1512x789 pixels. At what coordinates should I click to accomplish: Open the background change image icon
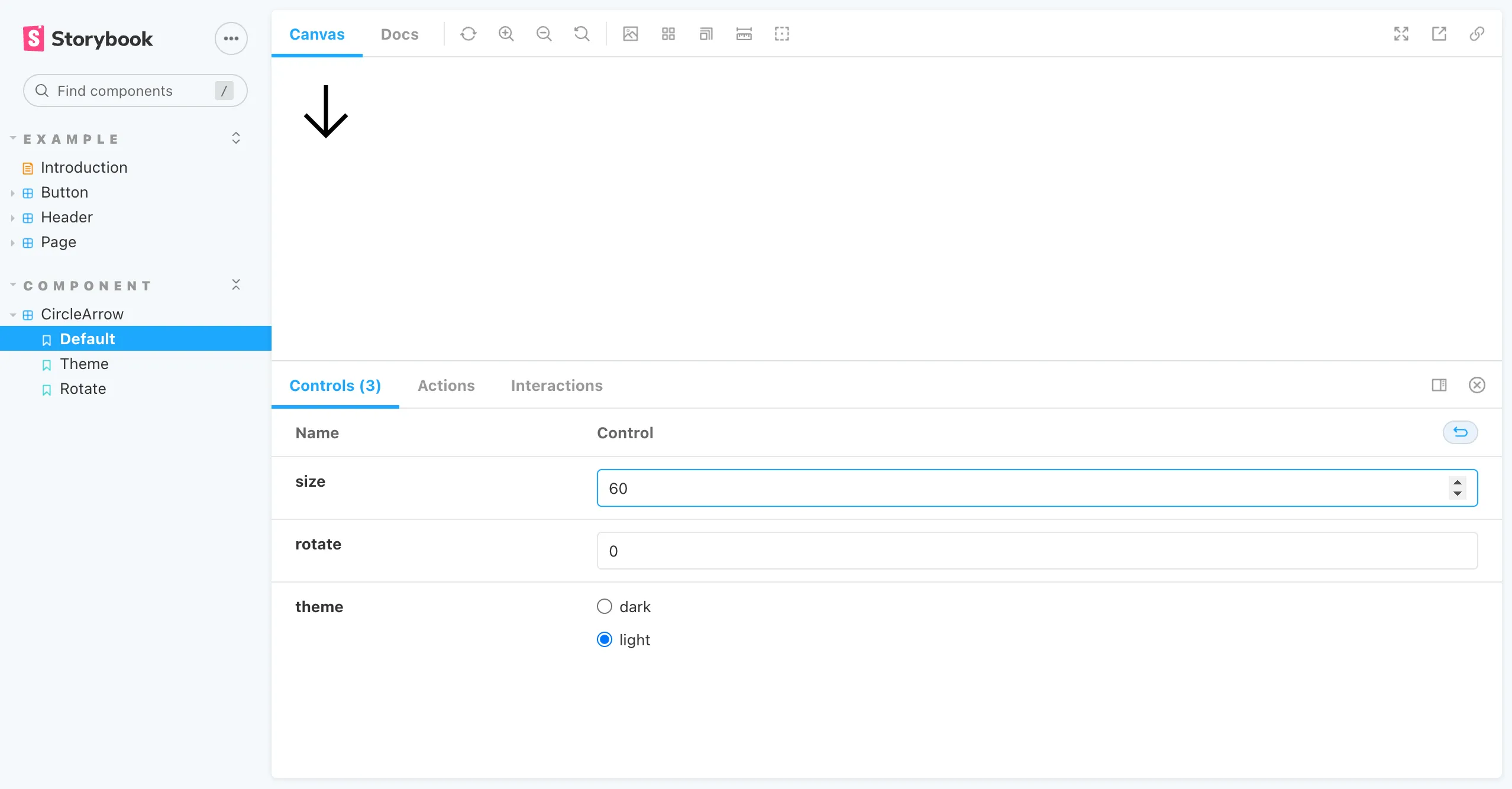631,34
